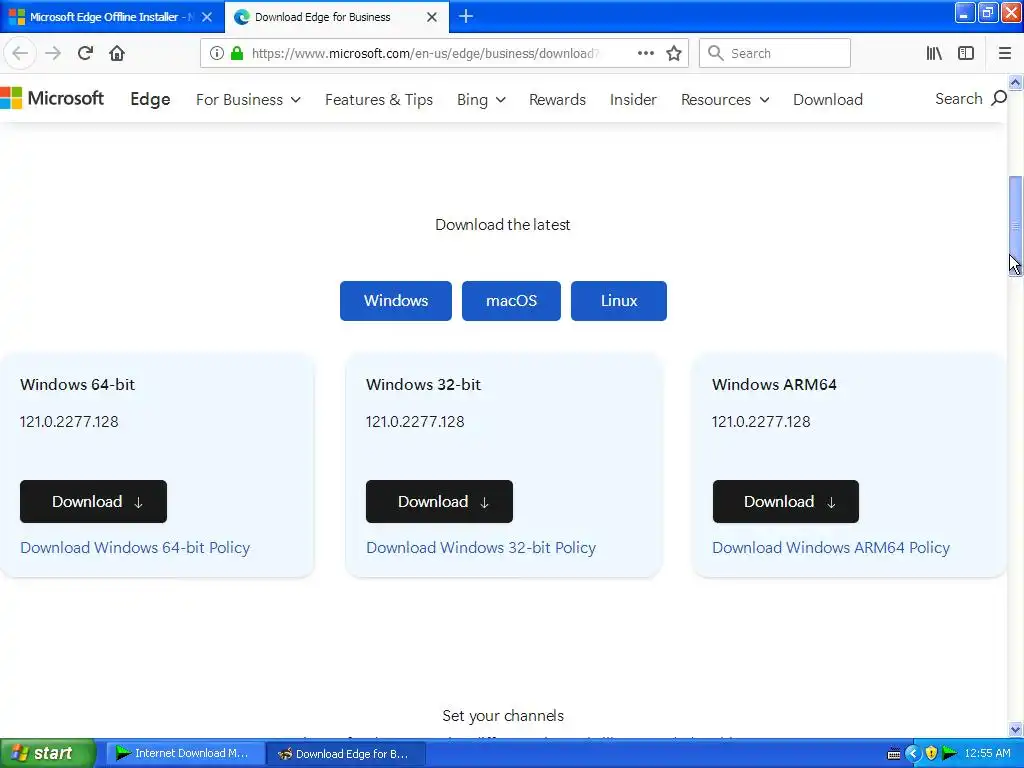Click the Download the latest heading
Viewport: 1024px width, 768px height.
click(503, 225)
